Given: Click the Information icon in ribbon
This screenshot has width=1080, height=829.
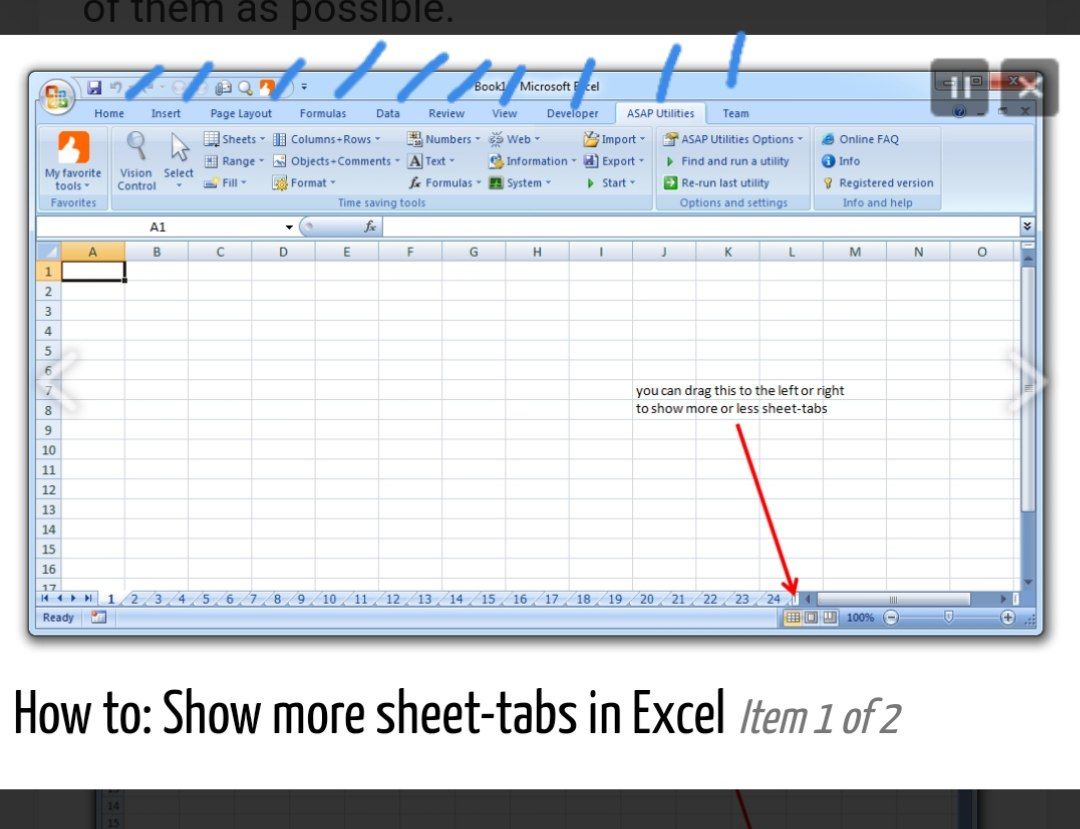Looking at the screenshot, I should 496,161.
